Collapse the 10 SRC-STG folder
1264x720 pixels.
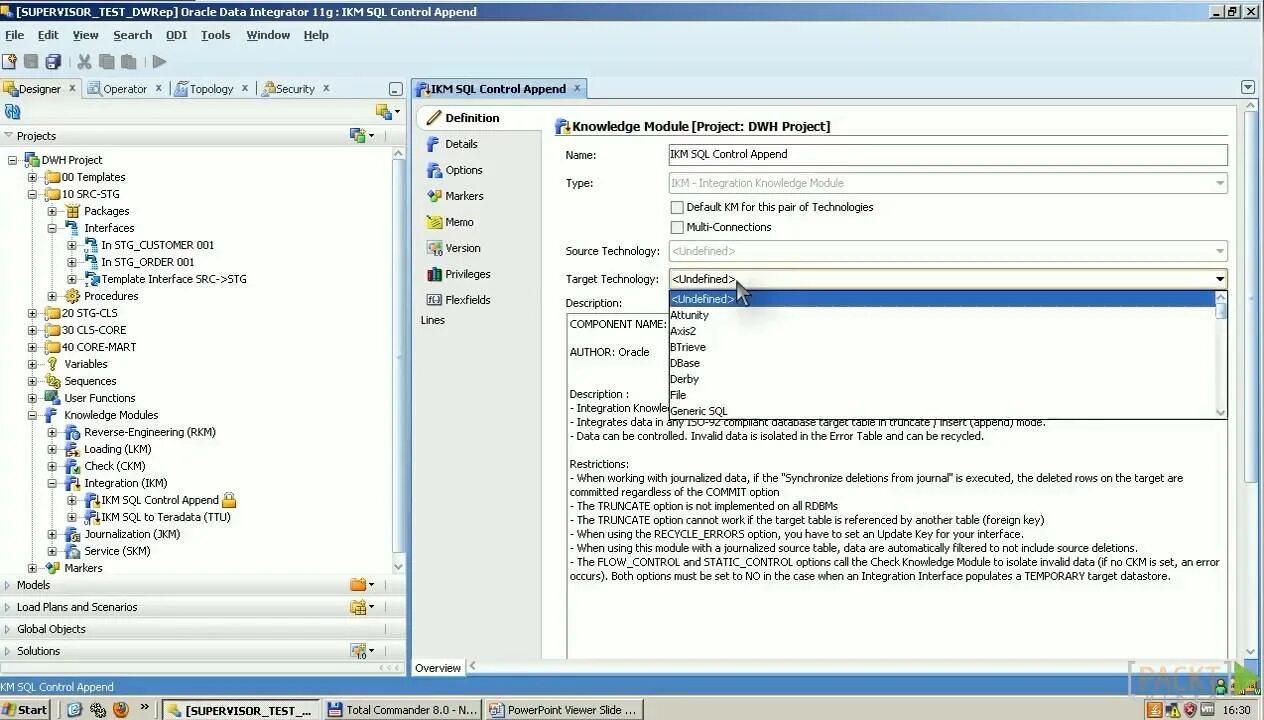tap(32, 194)
